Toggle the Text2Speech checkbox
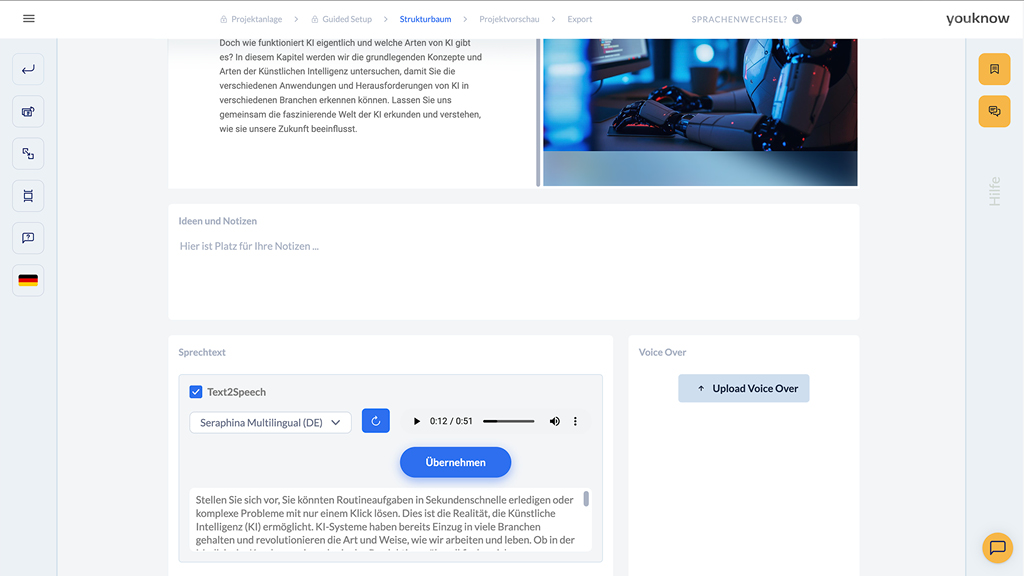 coord(193,392)
